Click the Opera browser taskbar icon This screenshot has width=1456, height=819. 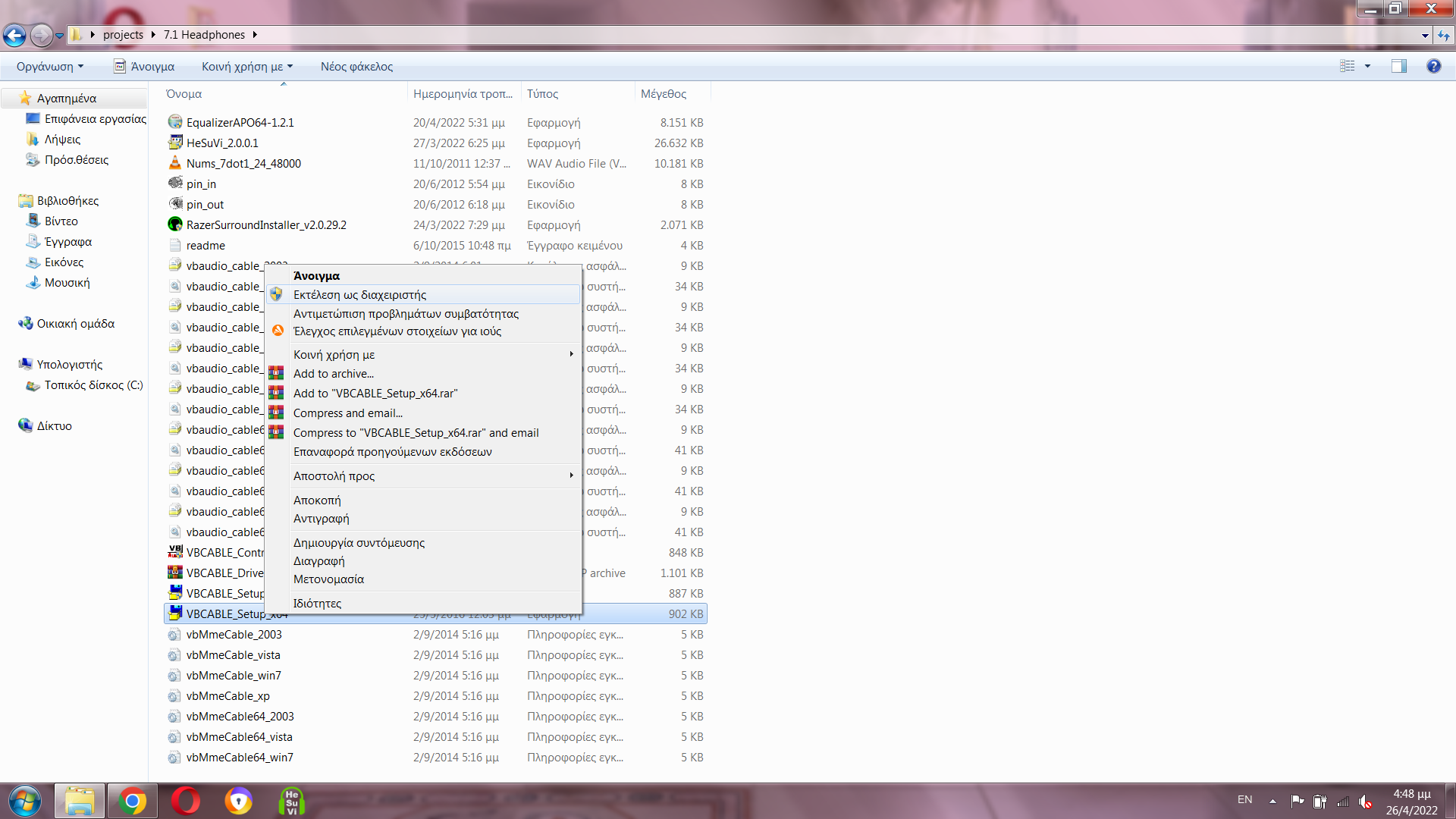coord(186,801)
